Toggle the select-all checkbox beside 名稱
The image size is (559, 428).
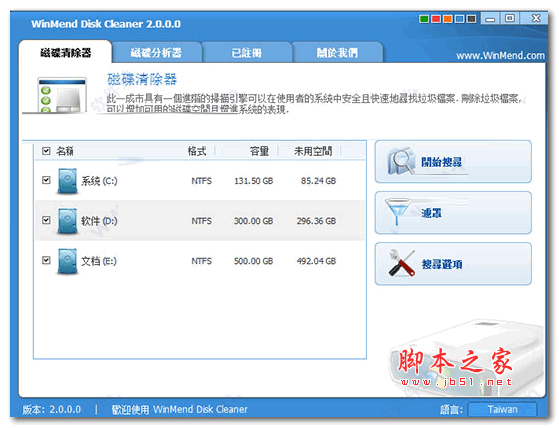pyautogui.click(x=46, y=151)
